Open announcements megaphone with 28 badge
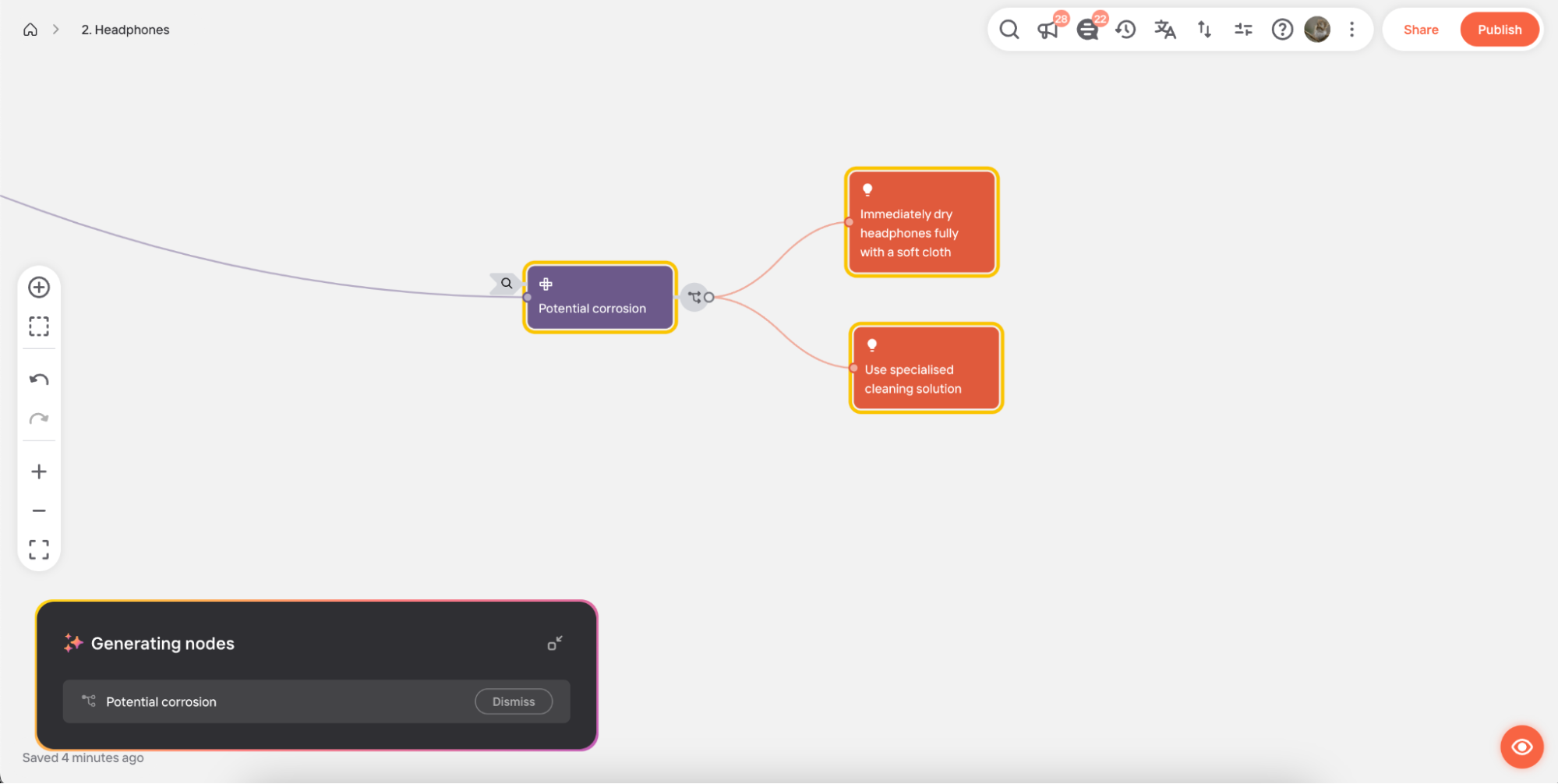Viewport: 1558px width, 784px height. click(1048, 30)
